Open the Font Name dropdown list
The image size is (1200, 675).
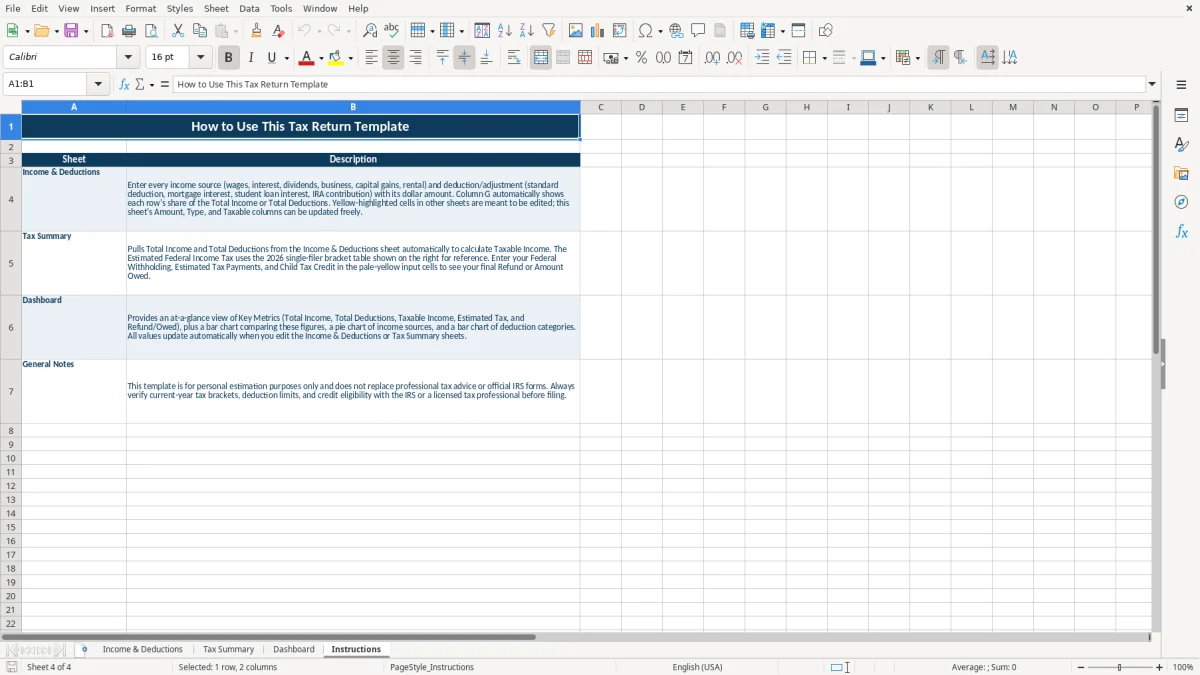128,57
